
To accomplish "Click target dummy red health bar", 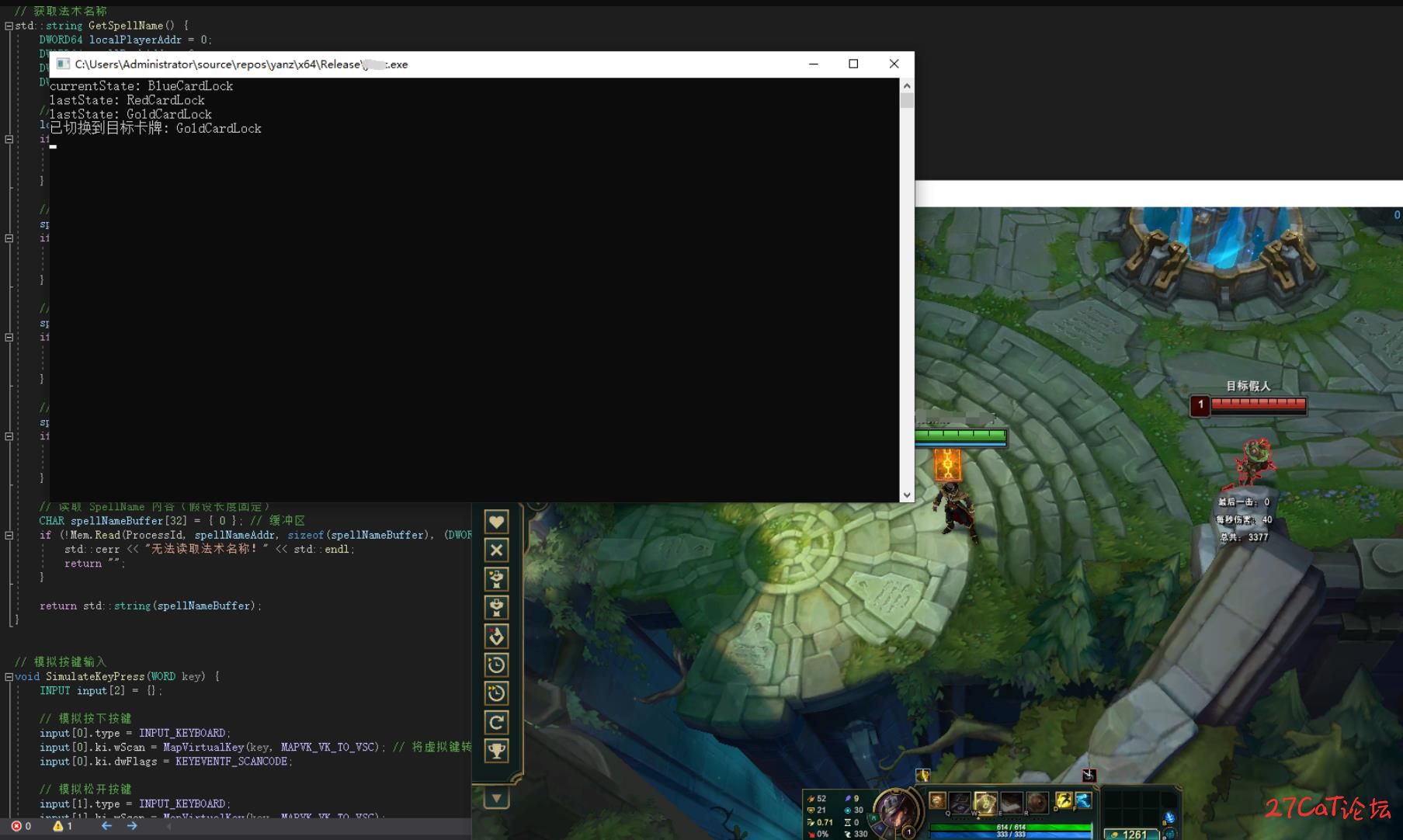I will point(1259,404).
